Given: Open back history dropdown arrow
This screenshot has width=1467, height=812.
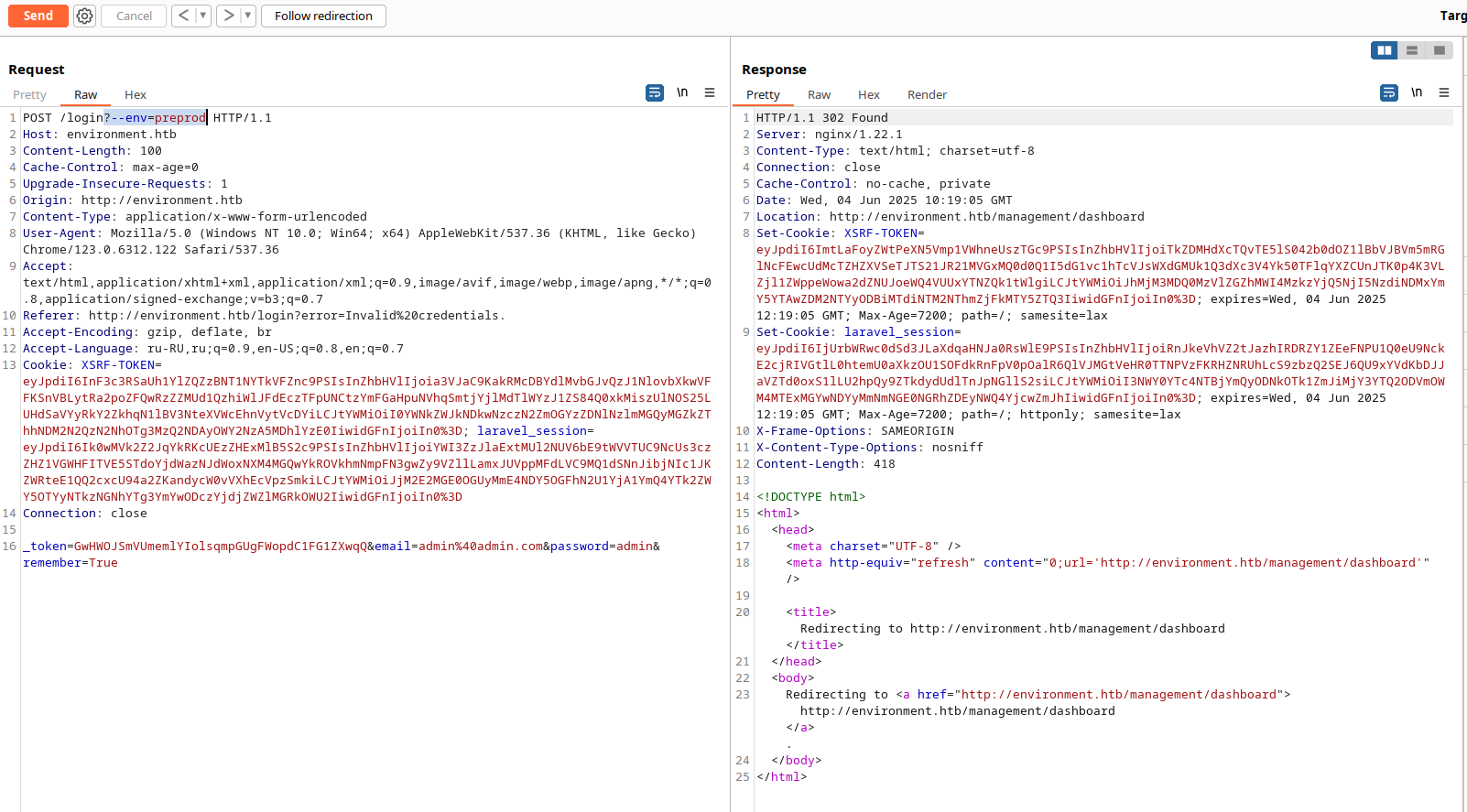Looking at the screenshot, I should tap(203, 16).
